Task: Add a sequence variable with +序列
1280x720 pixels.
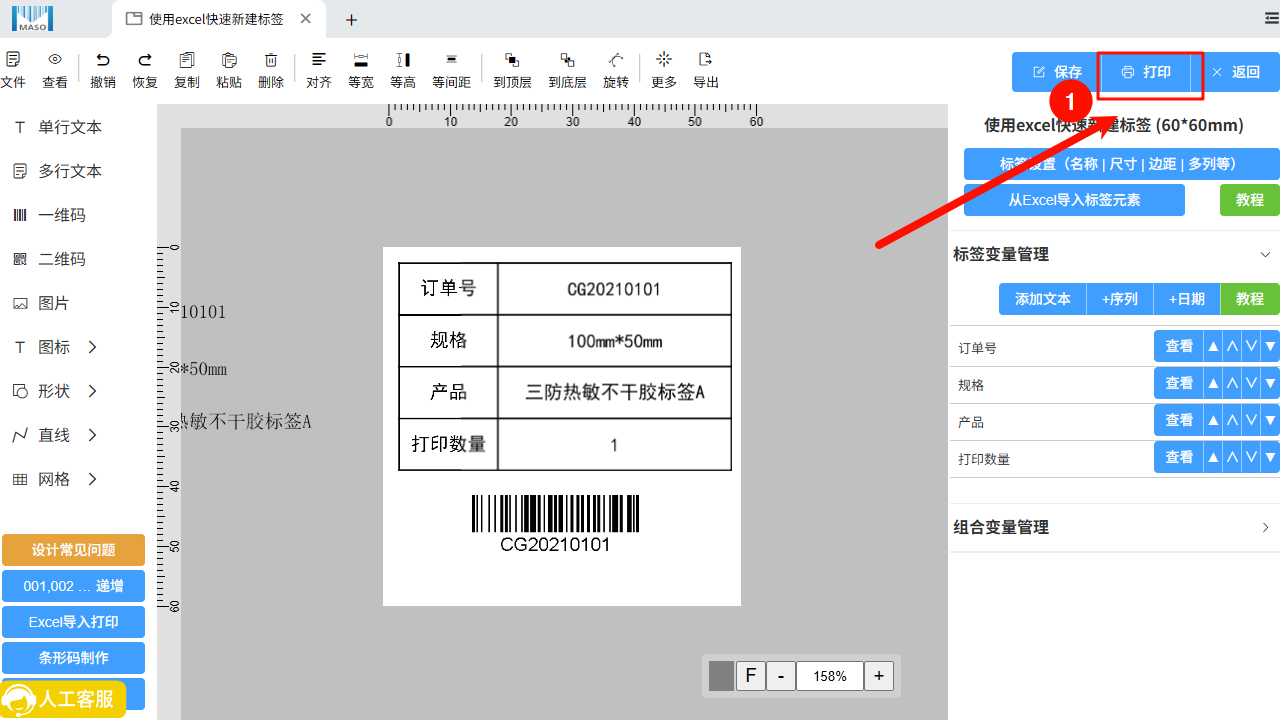Action: point(1120,299)
